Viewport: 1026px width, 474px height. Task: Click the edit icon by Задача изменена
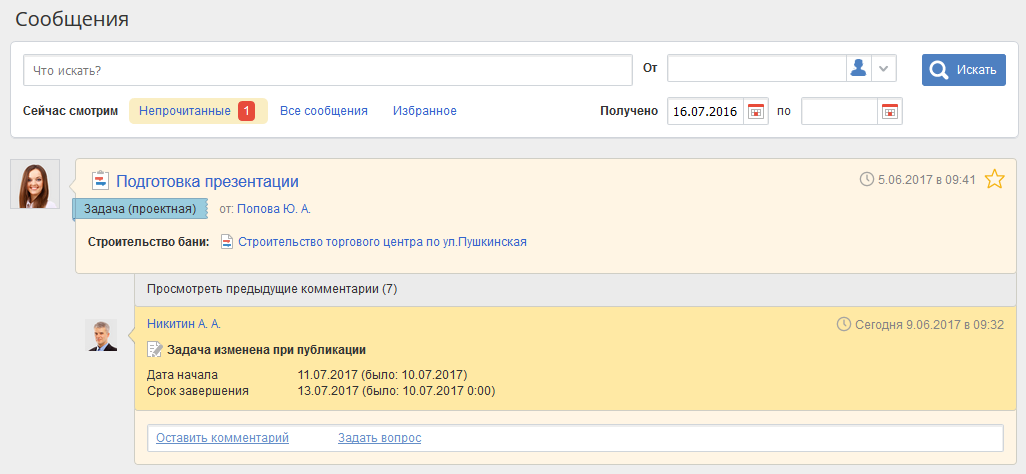point(155,350)
